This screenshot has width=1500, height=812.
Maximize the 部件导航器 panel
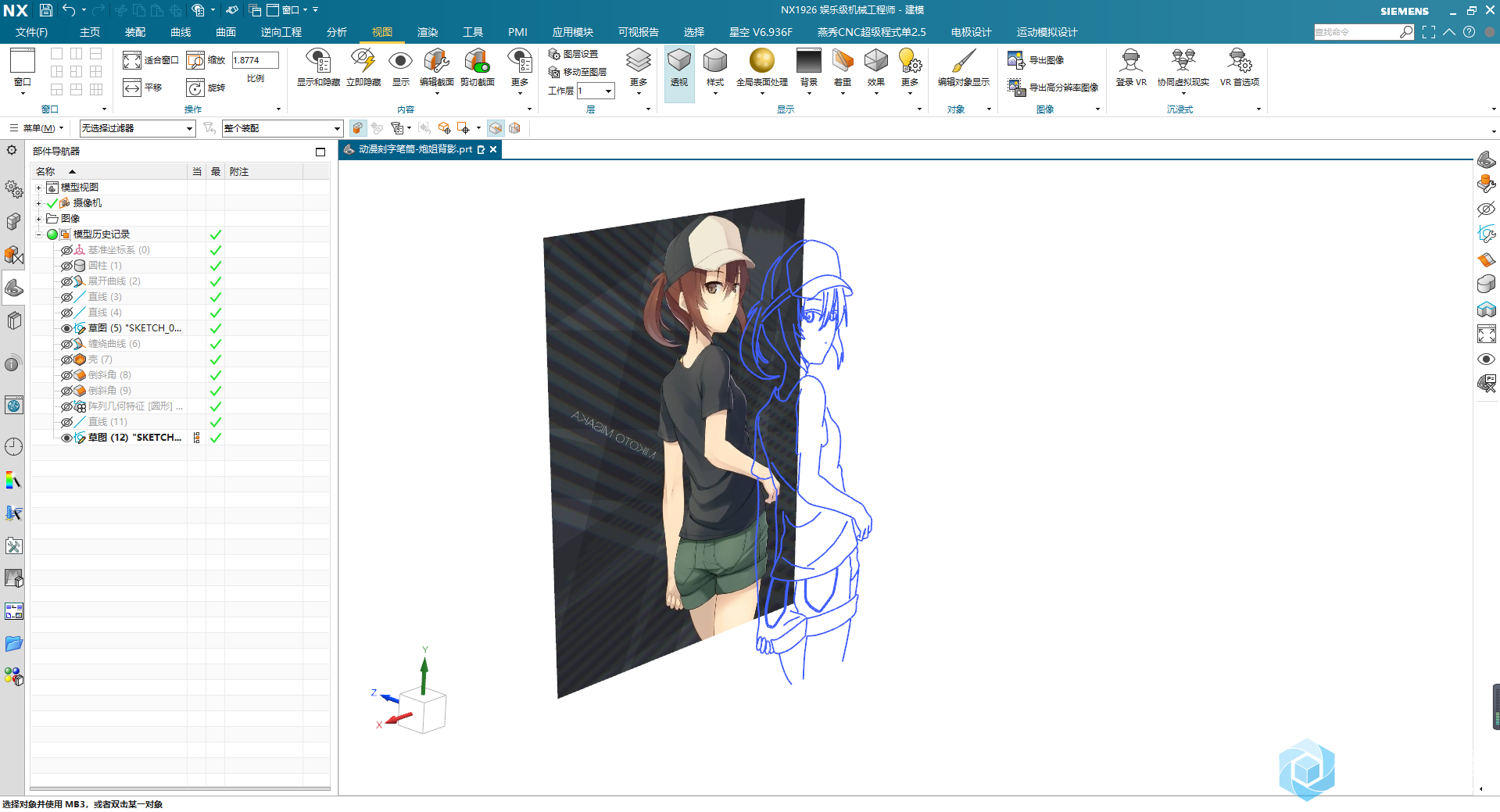coord(320,152)
